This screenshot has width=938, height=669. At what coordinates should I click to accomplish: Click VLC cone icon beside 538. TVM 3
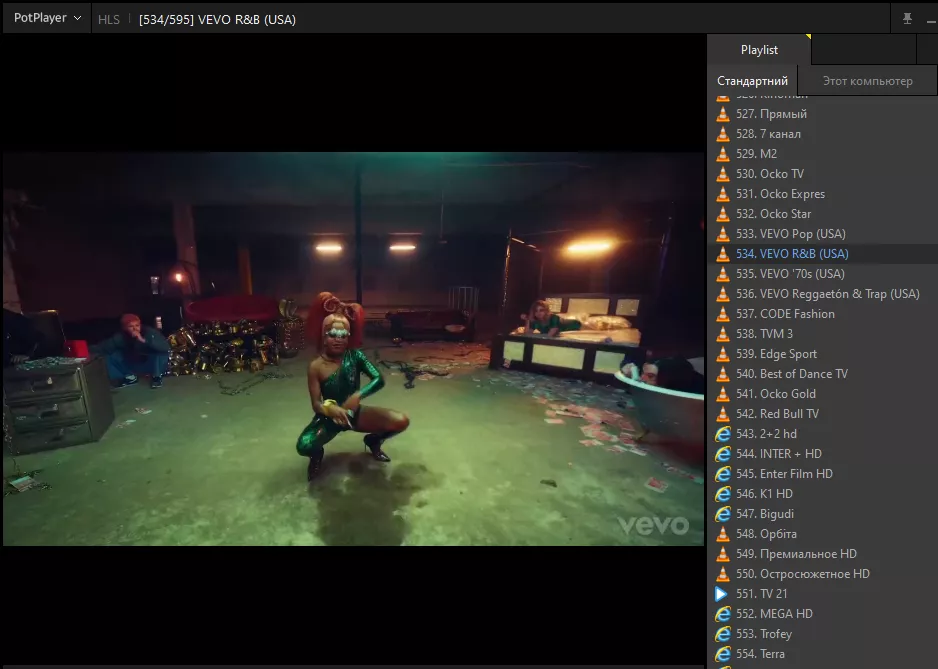click(723, 334)
